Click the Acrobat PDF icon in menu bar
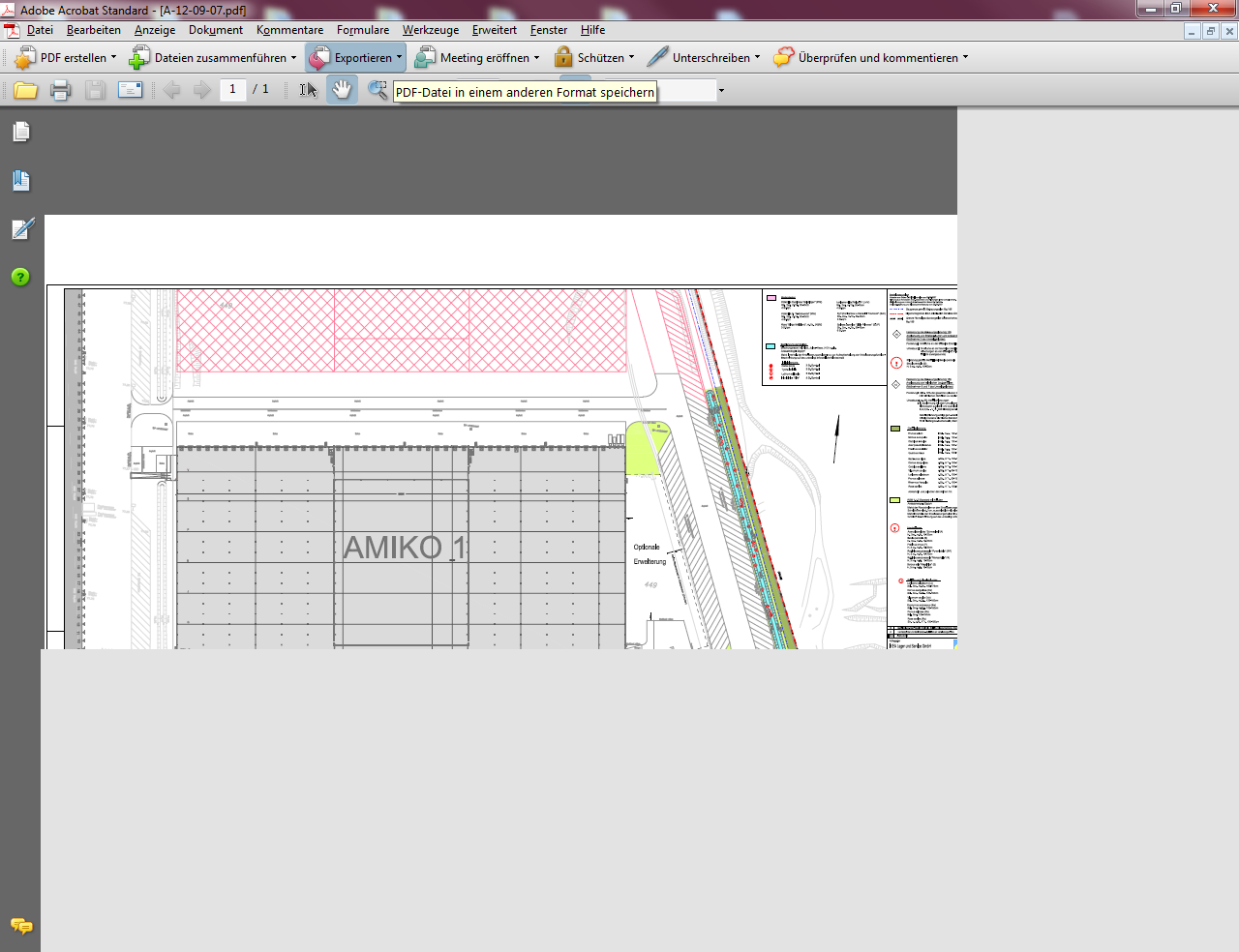Viewport: 1239px width, 952px height. [12, 30]
